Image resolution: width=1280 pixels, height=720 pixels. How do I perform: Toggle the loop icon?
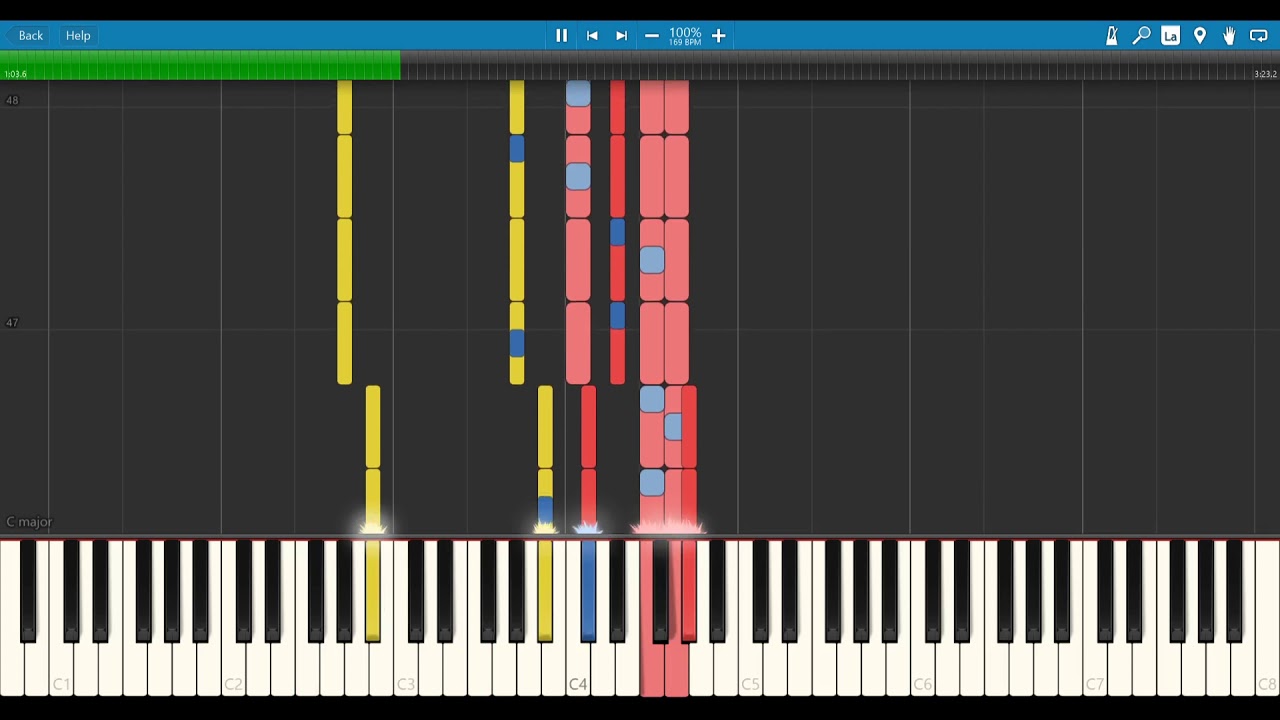pyautogui.click(x=1259, y=35)
